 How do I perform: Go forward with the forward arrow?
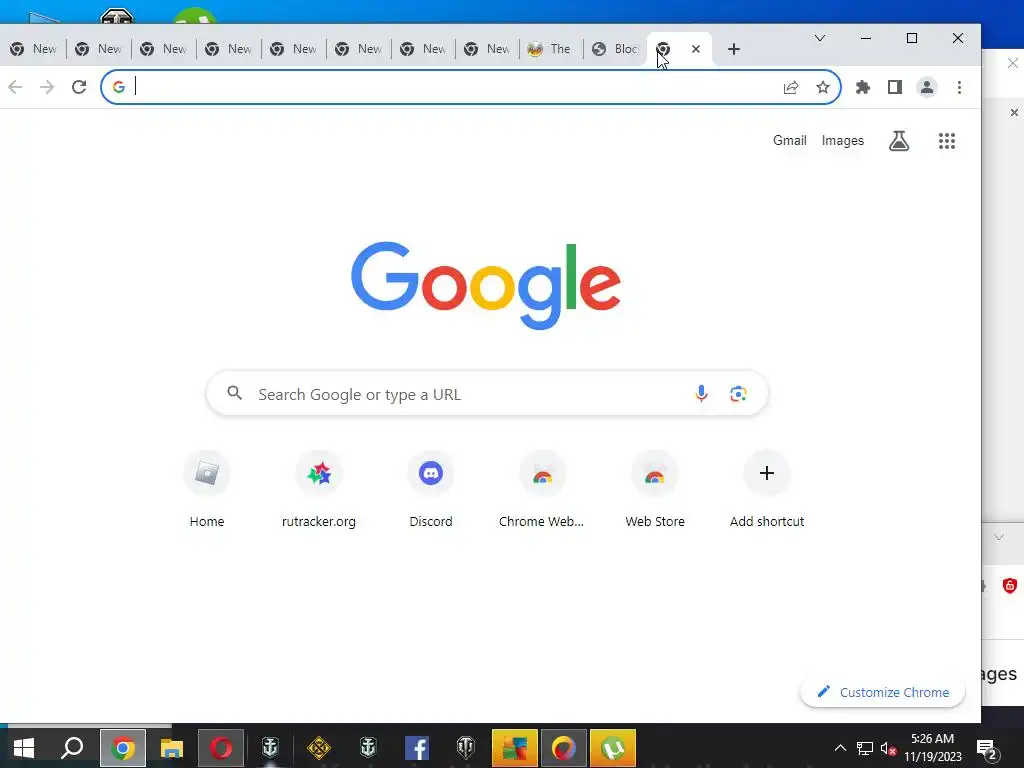click(x=47, y=87)
